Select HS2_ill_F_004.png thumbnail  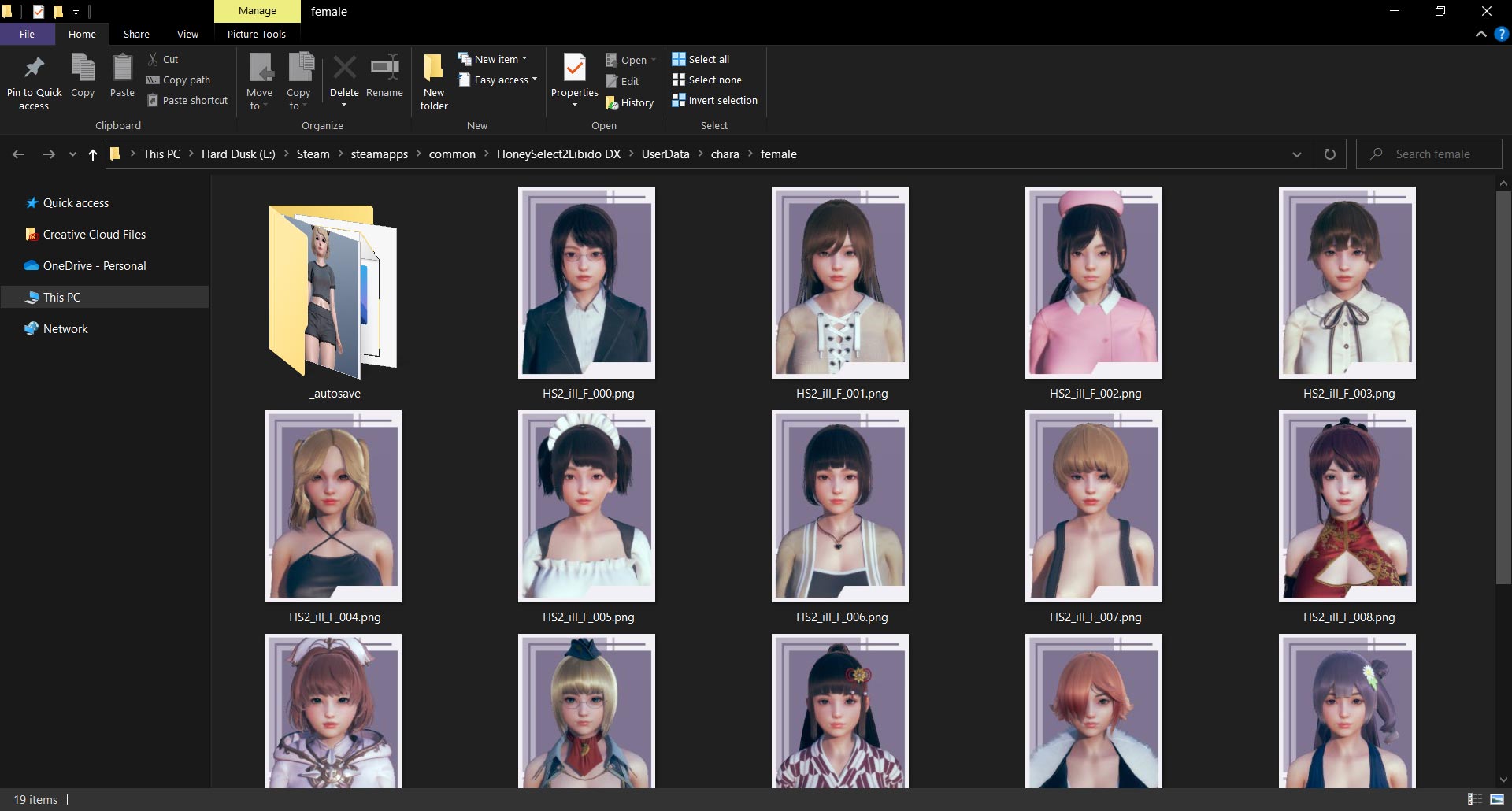(333, 506)
